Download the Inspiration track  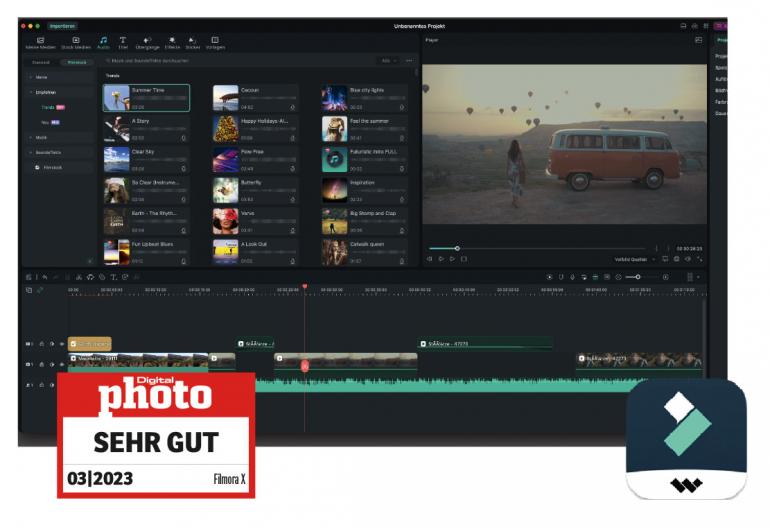pyautogui.click(x=402, y=199)
